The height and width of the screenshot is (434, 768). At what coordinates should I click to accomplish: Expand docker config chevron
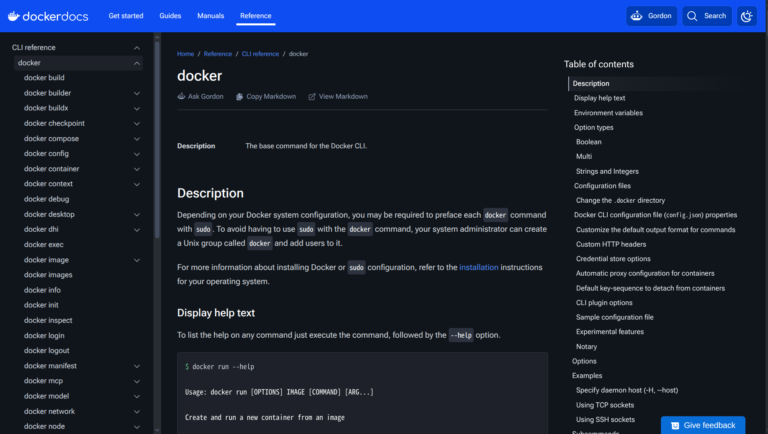coord(137,154)
